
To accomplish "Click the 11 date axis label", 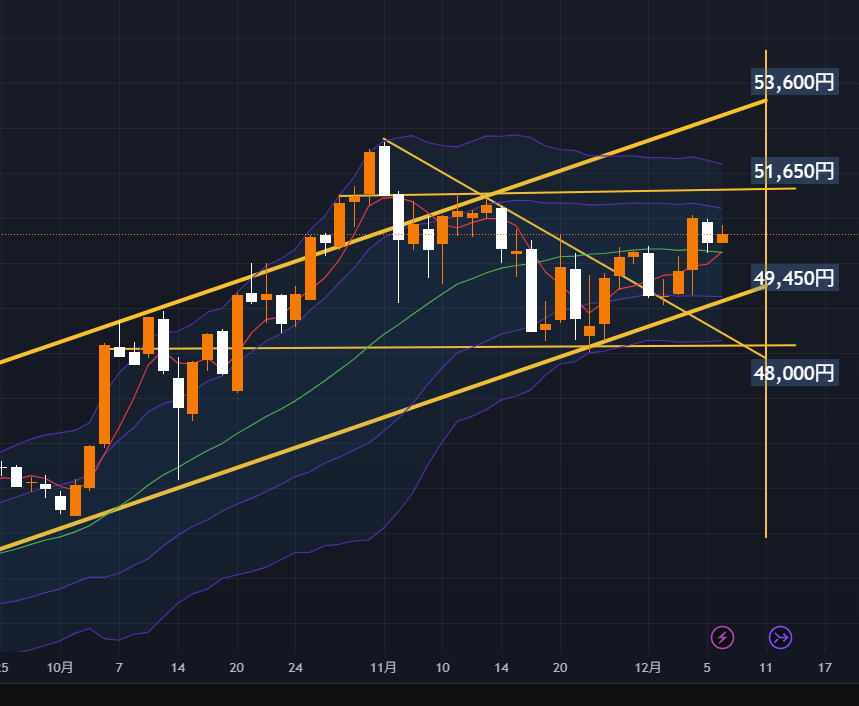I will (766, 668).
